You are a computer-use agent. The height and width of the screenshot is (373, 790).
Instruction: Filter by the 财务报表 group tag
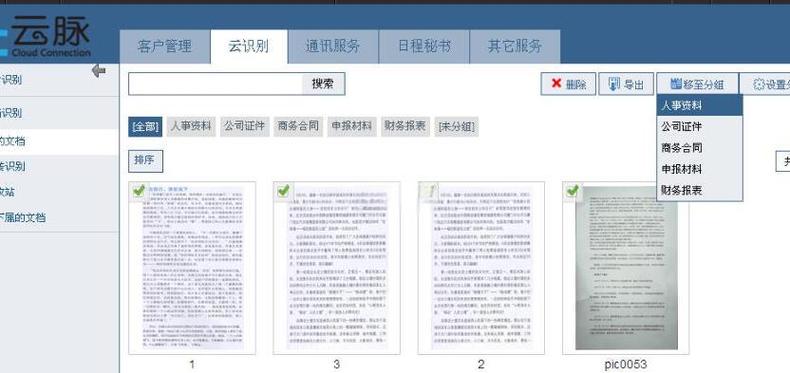[406, 127]
